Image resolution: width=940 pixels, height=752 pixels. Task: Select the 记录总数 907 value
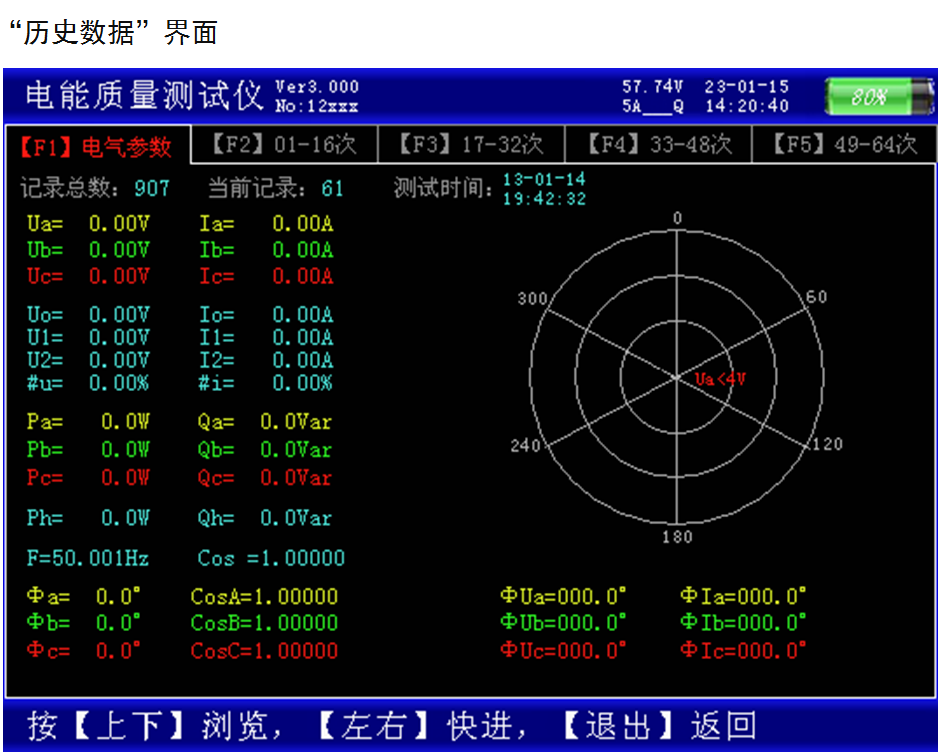(x=152, y=188)
